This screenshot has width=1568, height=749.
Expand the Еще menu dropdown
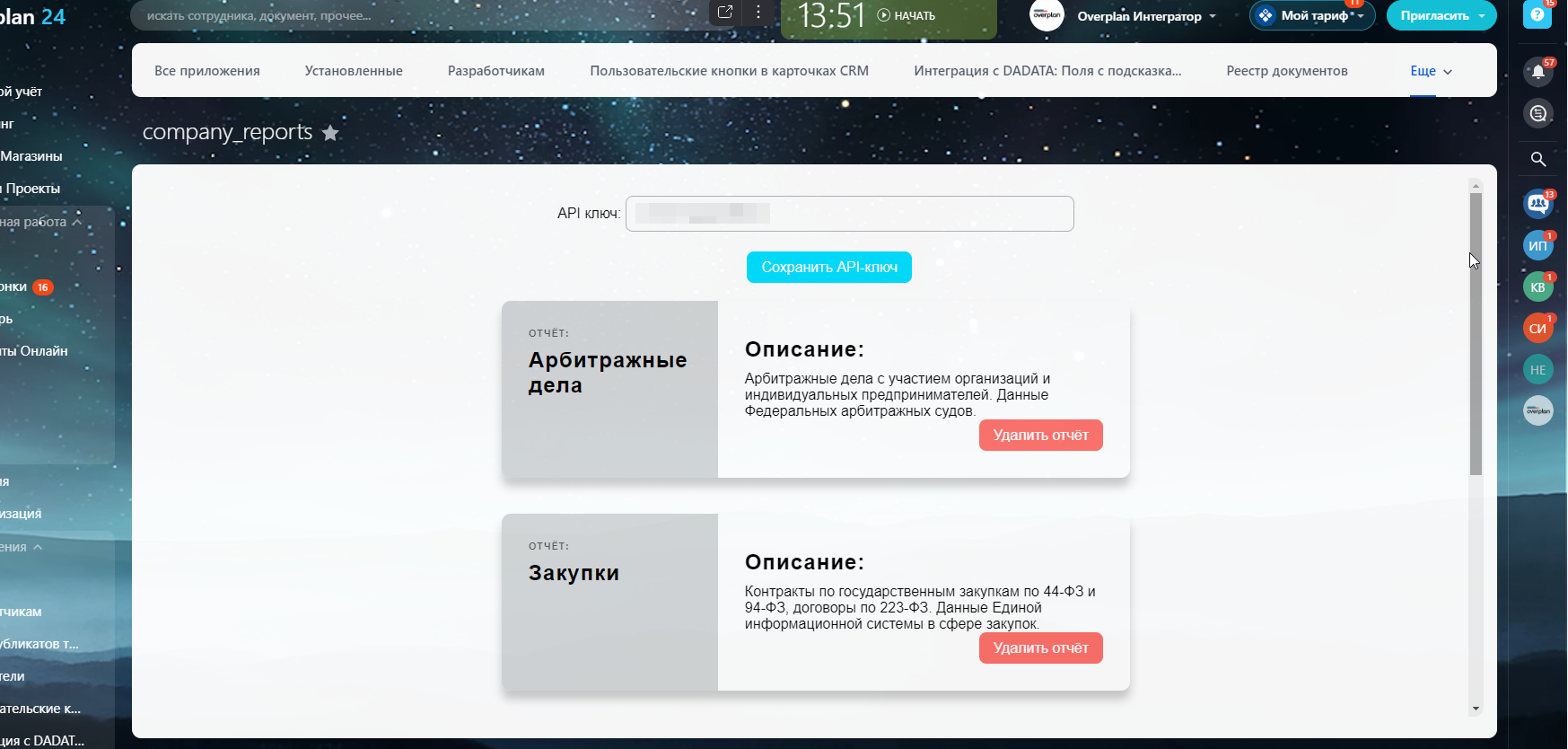coord(1431,71)
